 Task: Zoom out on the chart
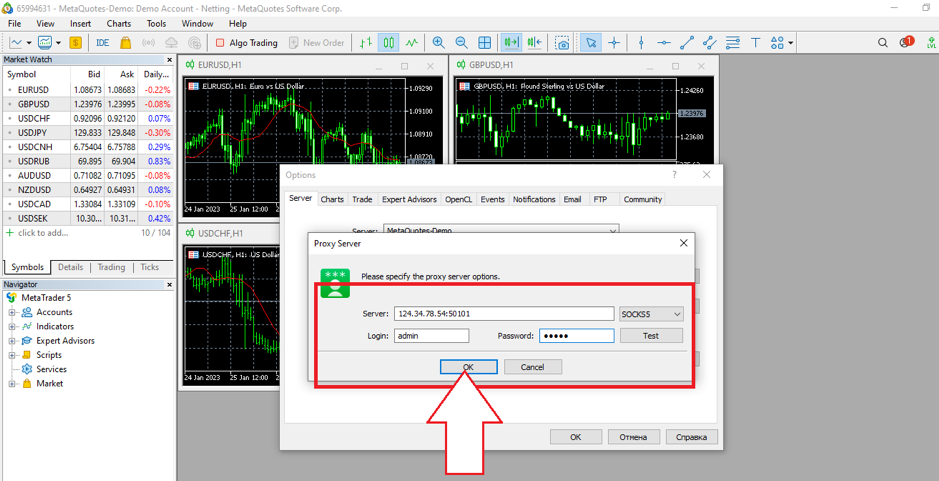461,43
